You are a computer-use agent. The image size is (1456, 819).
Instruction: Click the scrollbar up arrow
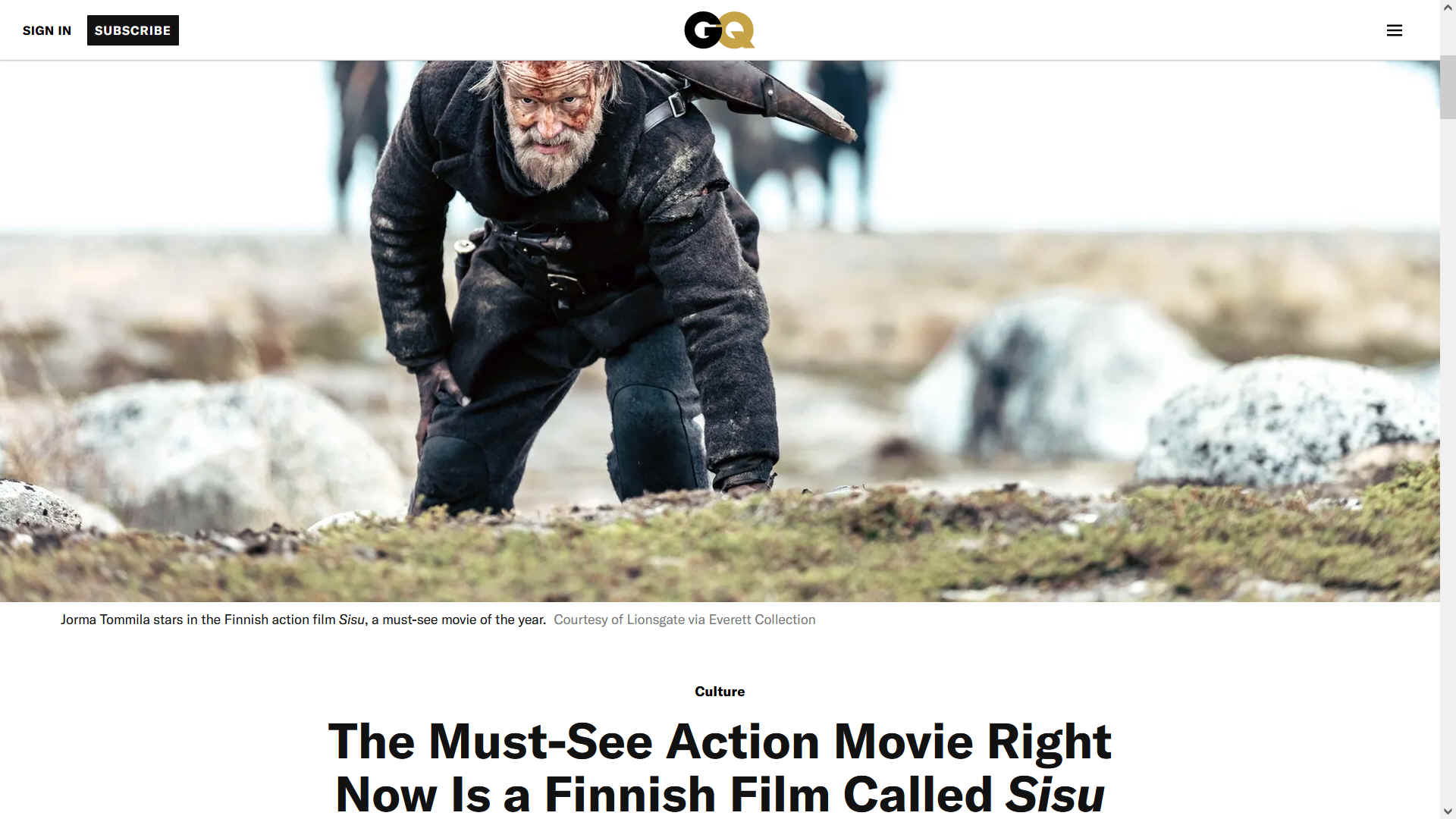click(x=1448, y=8)
